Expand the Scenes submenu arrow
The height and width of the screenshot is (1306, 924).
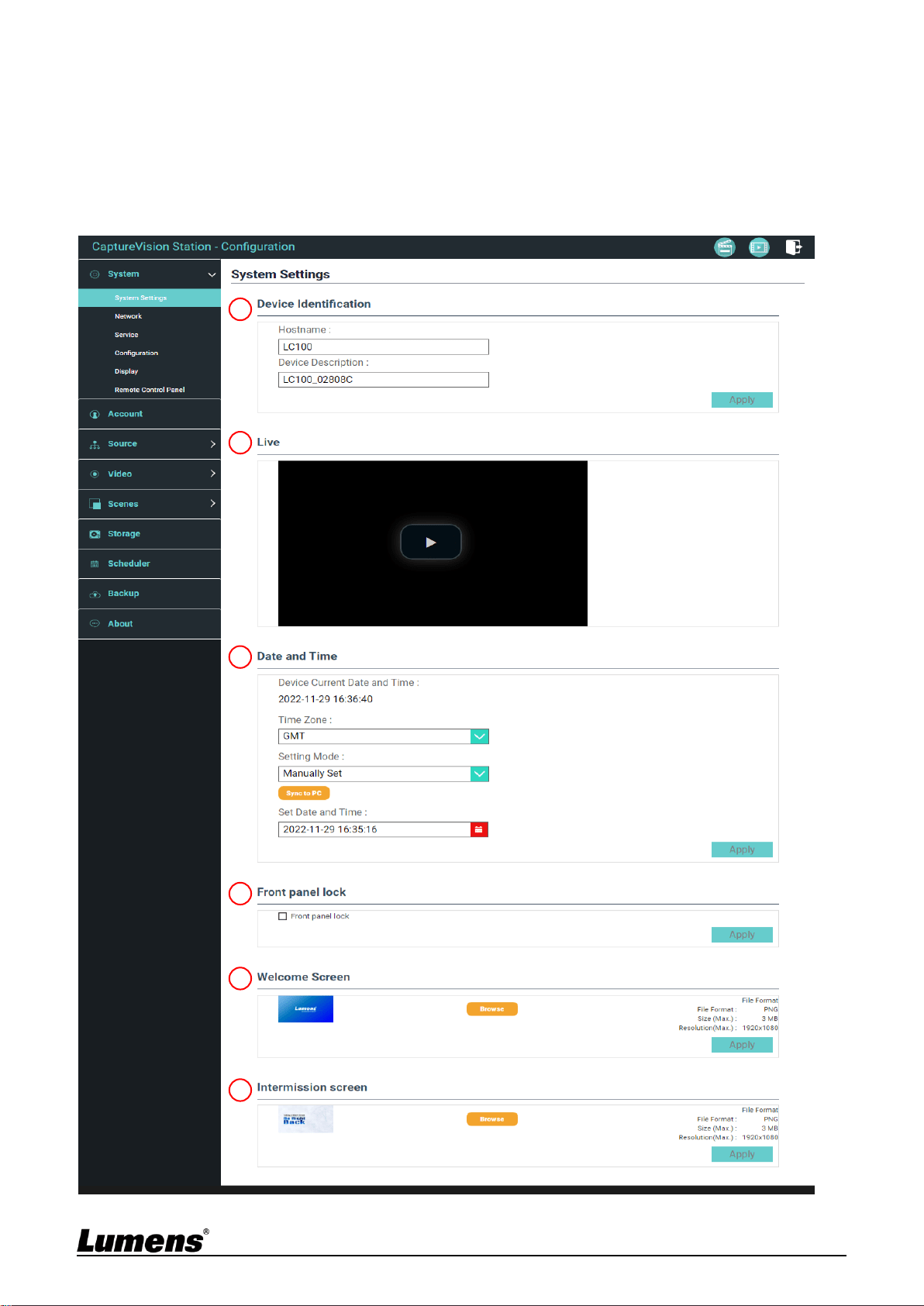212,504
